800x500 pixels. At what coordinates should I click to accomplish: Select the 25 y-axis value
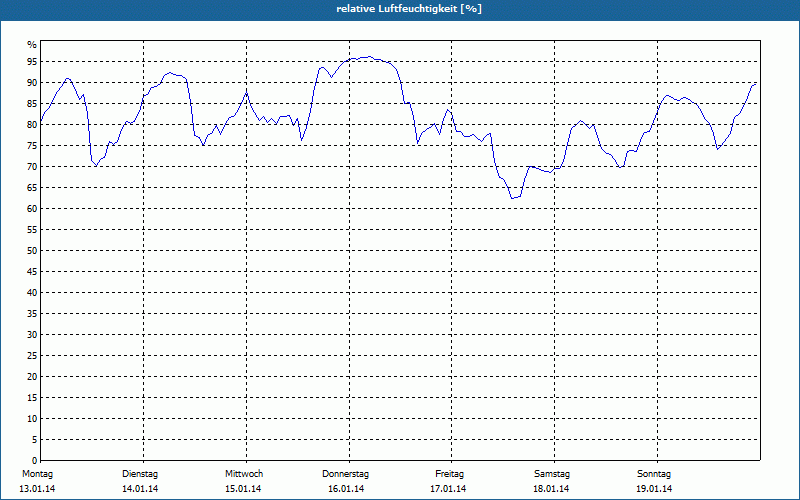32,356
